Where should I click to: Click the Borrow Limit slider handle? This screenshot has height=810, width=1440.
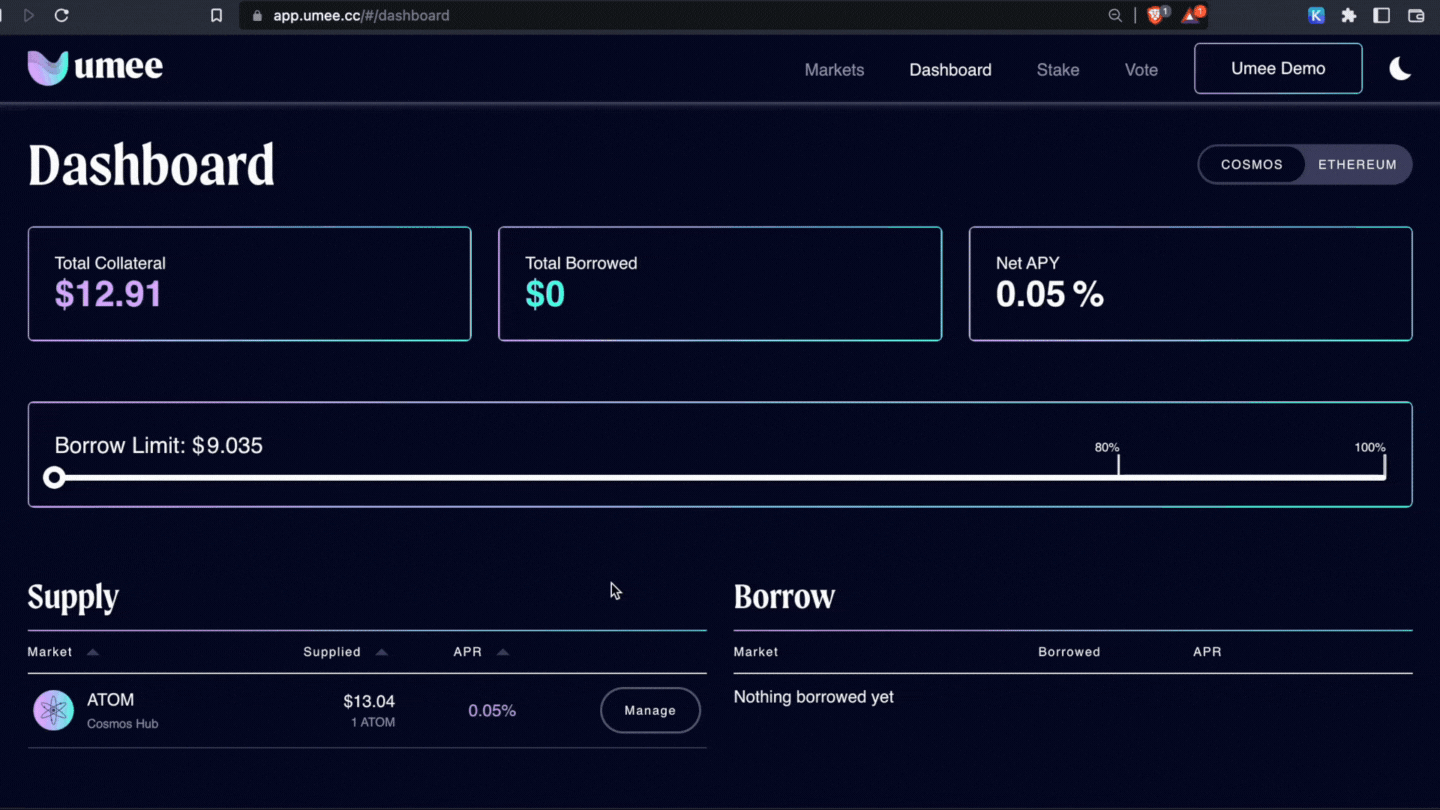(x=55, y=478)
